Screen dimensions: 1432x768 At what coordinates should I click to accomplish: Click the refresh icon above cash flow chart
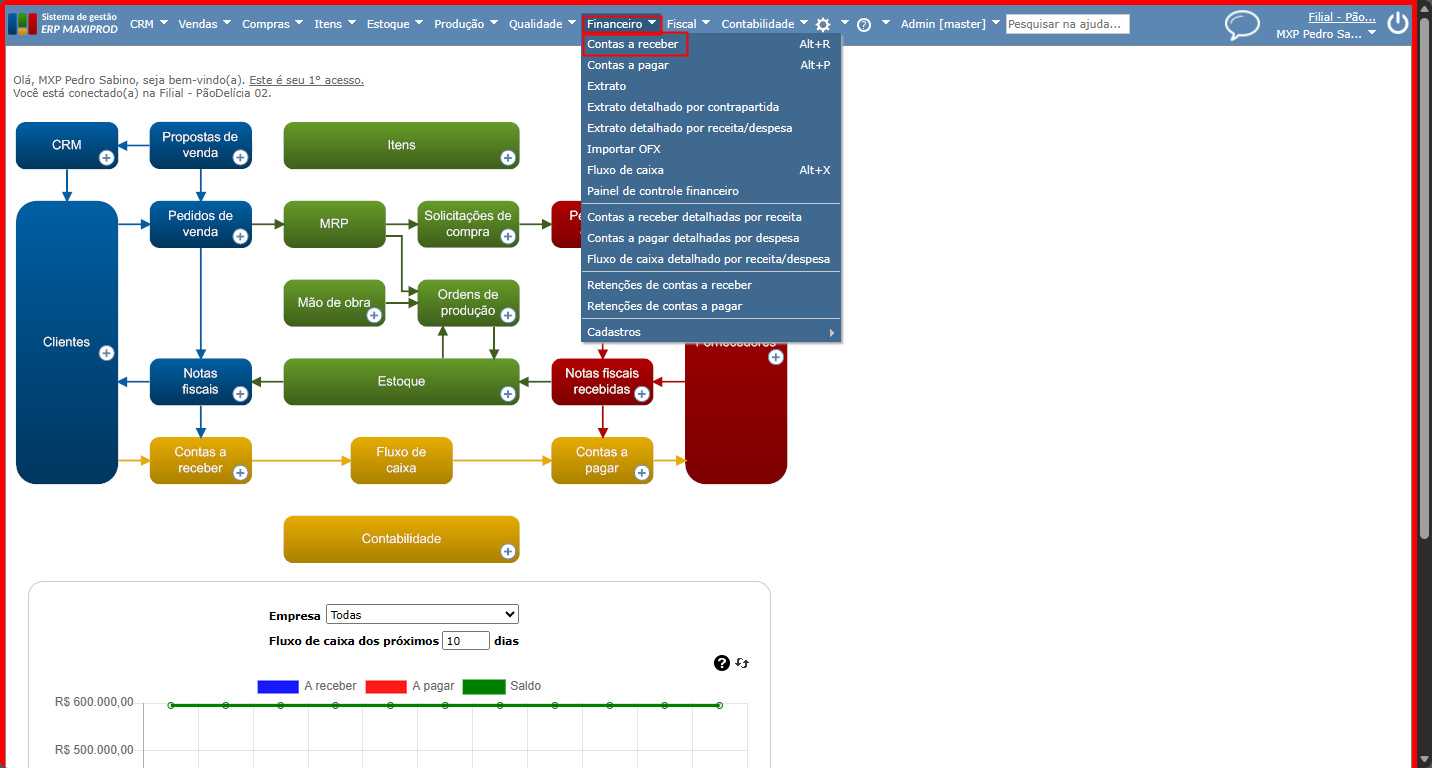coord(742,663)
